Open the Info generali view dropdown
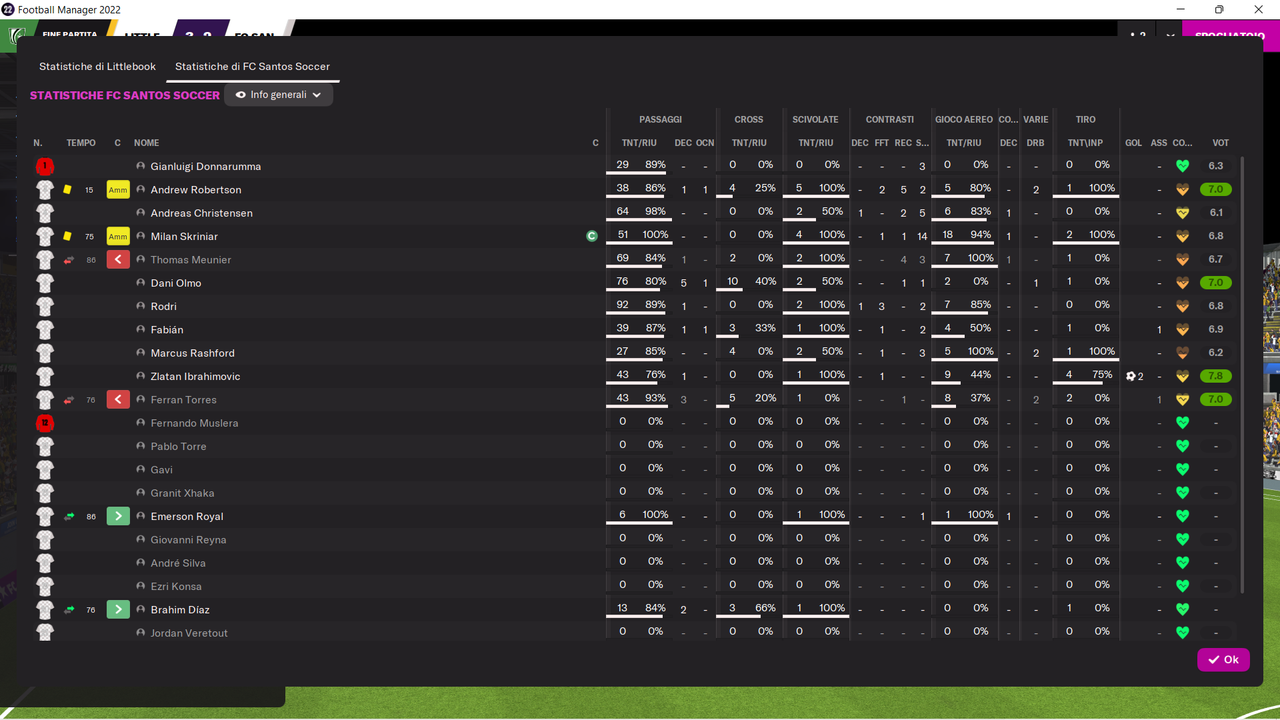The width and height of the screenshot is (1280, 720). point(278,95)
